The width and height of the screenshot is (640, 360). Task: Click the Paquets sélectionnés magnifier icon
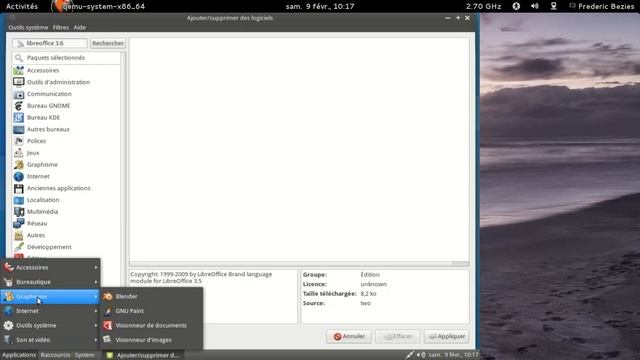tap(18, 58)
